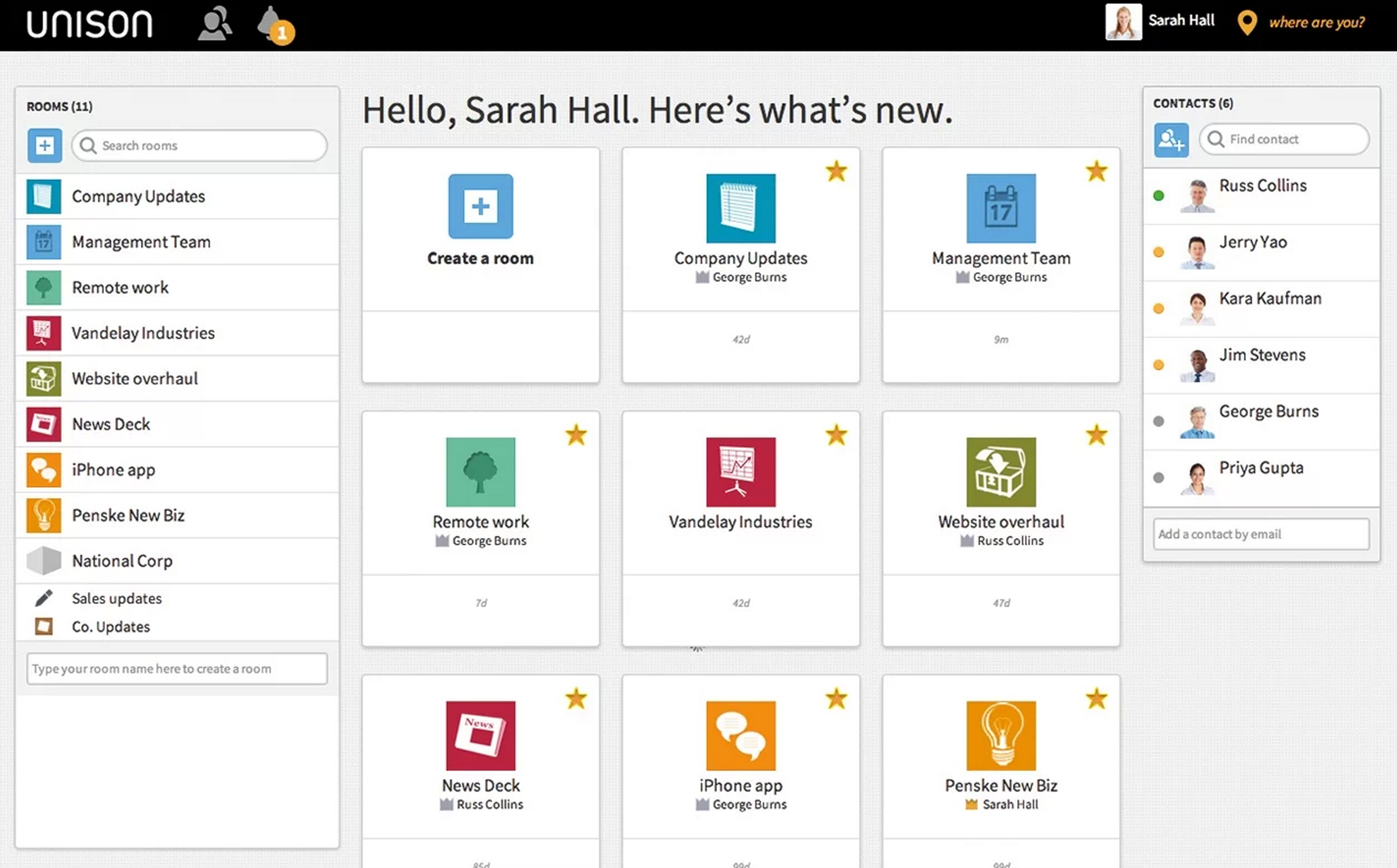Image resolution: width=1397 pixels, height=868 pixels.
Task: Select Vandelay Industries in rooms list
Action: click(143, 333)
